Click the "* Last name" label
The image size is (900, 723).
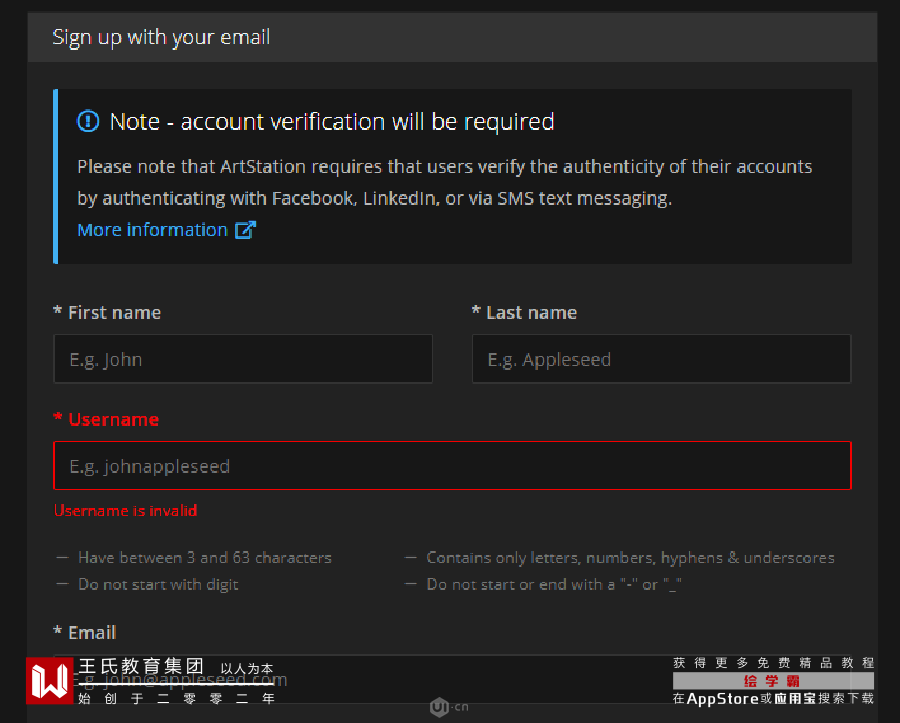coord(524,313)
